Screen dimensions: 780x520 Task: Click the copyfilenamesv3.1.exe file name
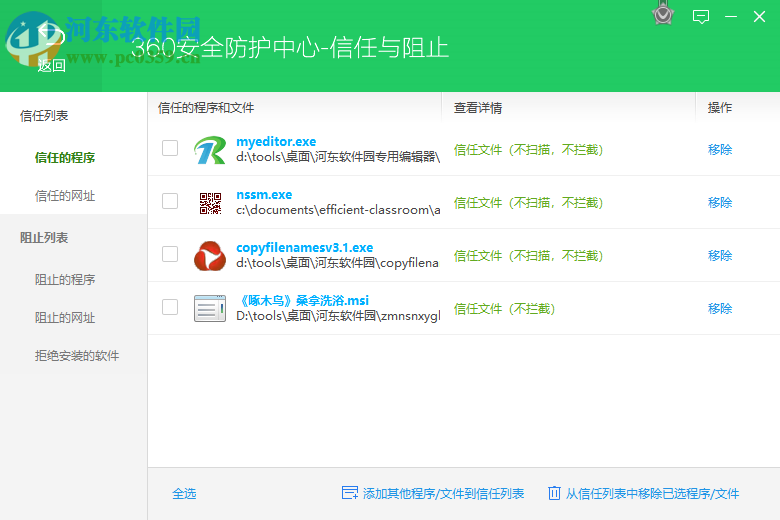pyautogui.click(x=304, y=247)
